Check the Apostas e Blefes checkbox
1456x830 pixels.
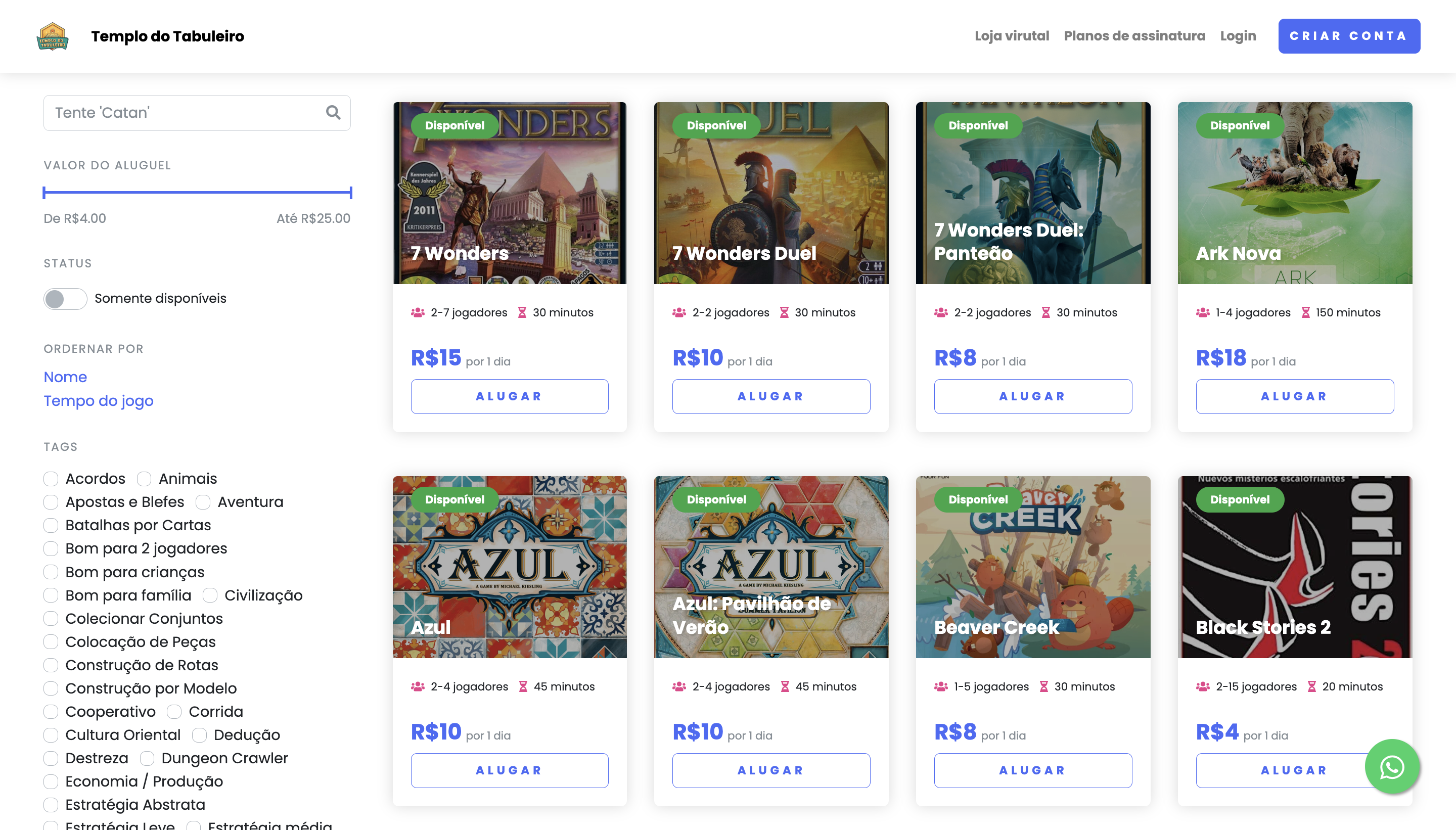pos(51,501)
